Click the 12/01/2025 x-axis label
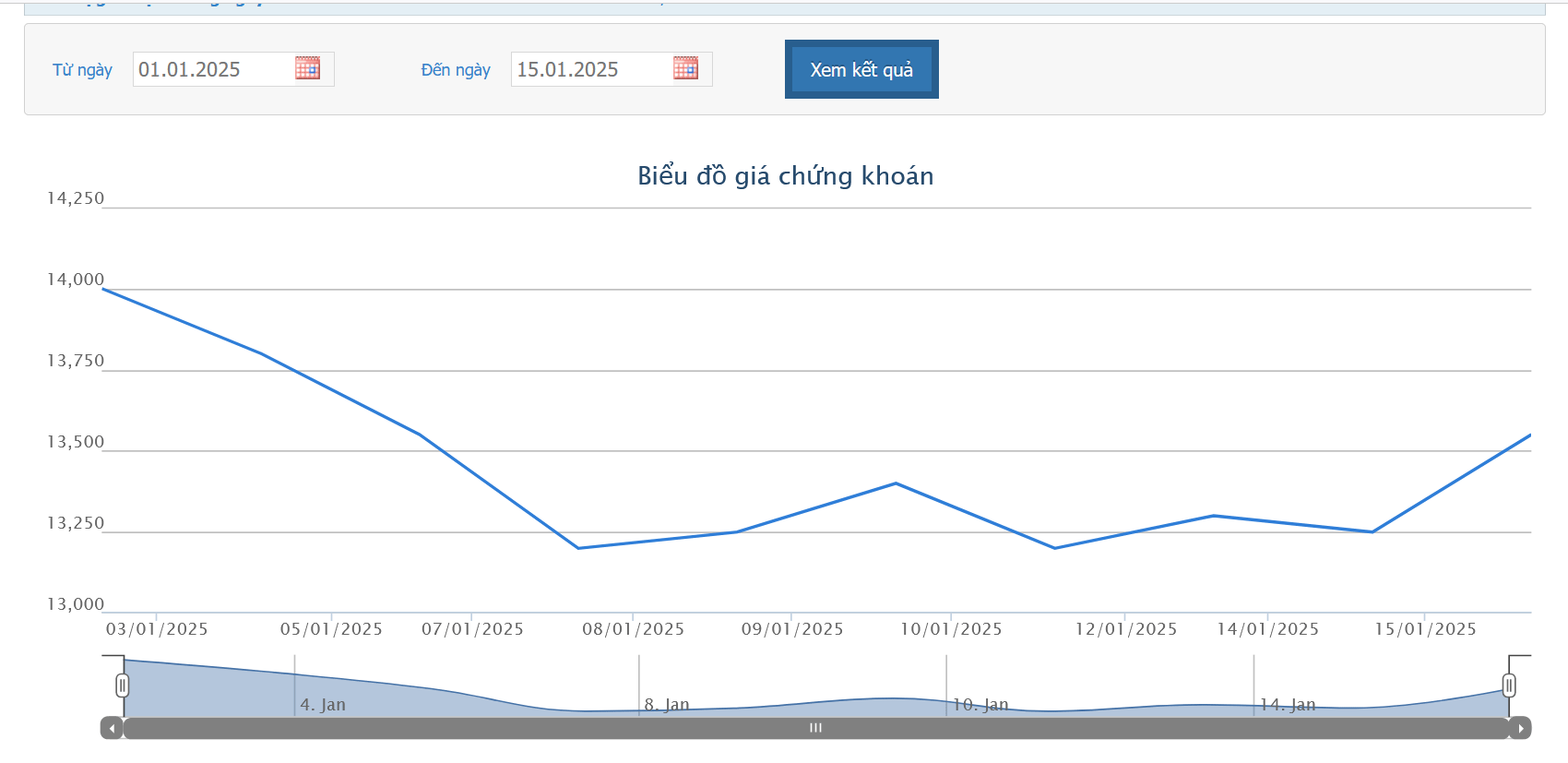This screenshot has width=1568, height=763. [x=1126, y=629]
